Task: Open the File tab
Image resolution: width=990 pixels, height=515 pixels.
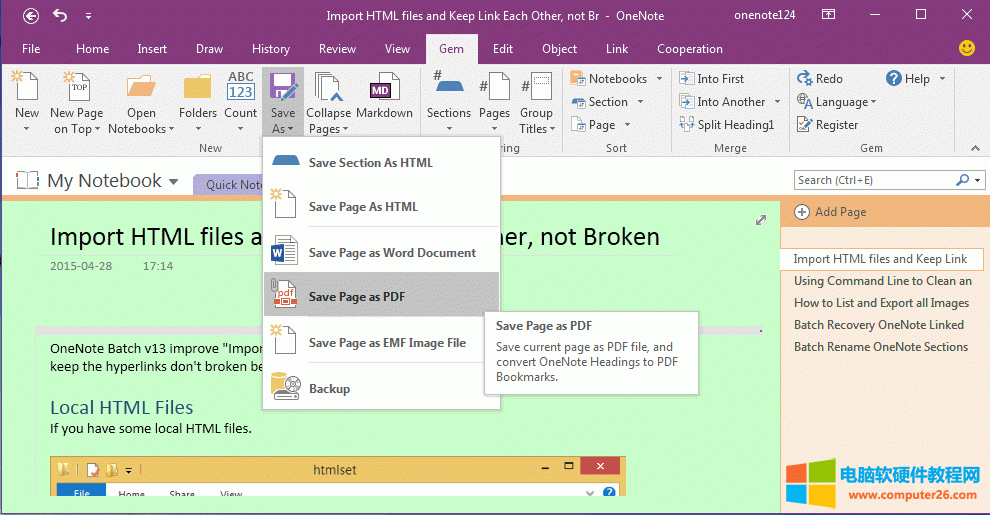Action: point(31,49)
